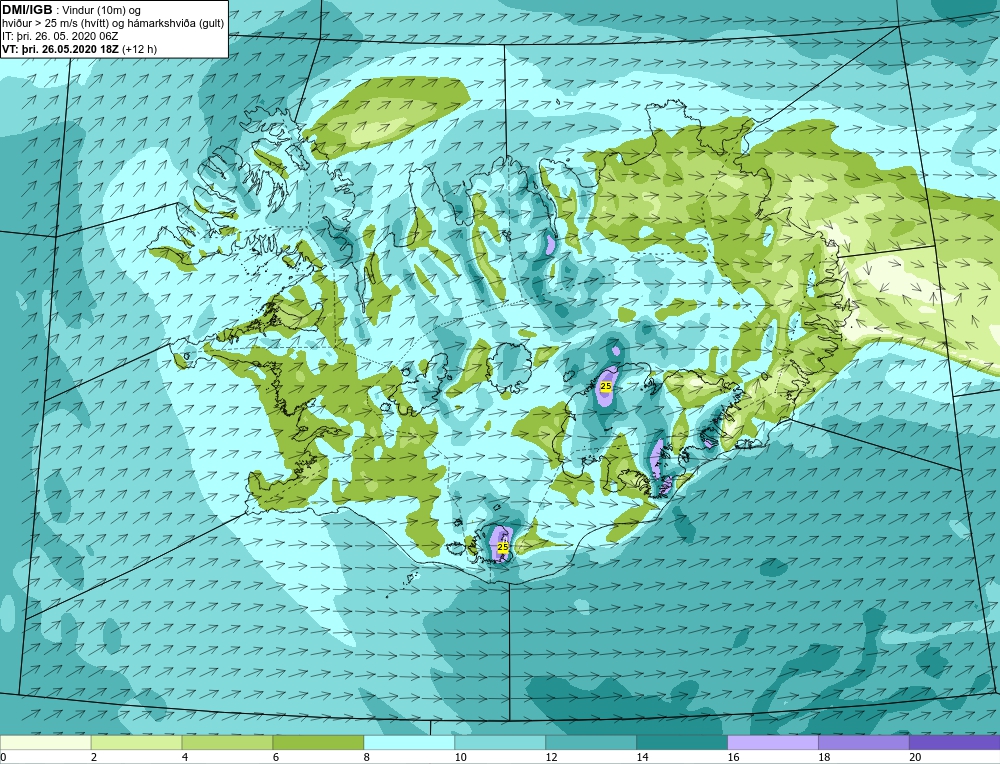Click the IT: þri. 26. 05. 2020 06Z line

[x=60, y=36]
